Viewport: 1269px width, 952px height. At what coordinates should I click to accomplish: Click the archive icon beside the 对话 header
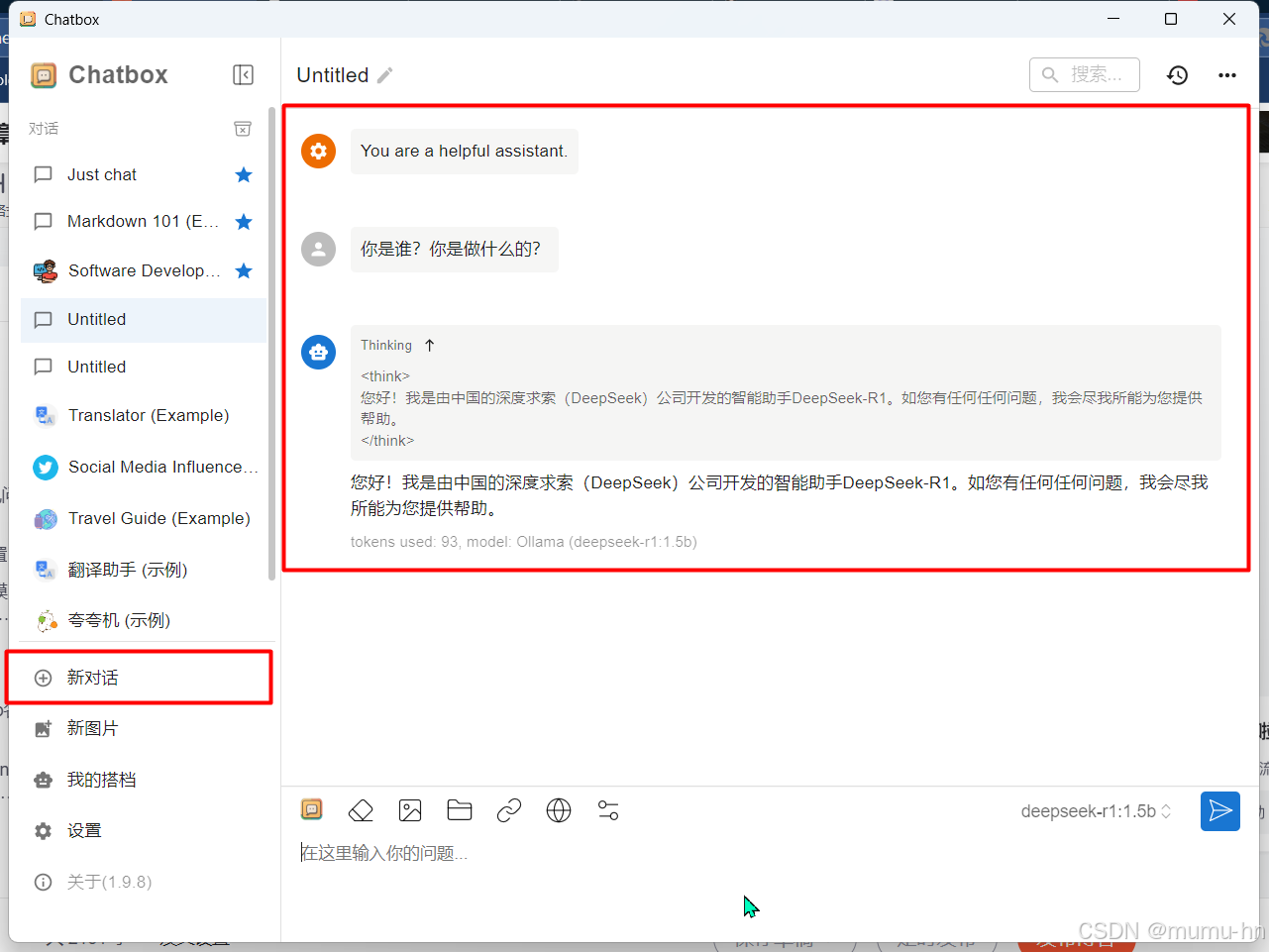(x=243, y=129)
